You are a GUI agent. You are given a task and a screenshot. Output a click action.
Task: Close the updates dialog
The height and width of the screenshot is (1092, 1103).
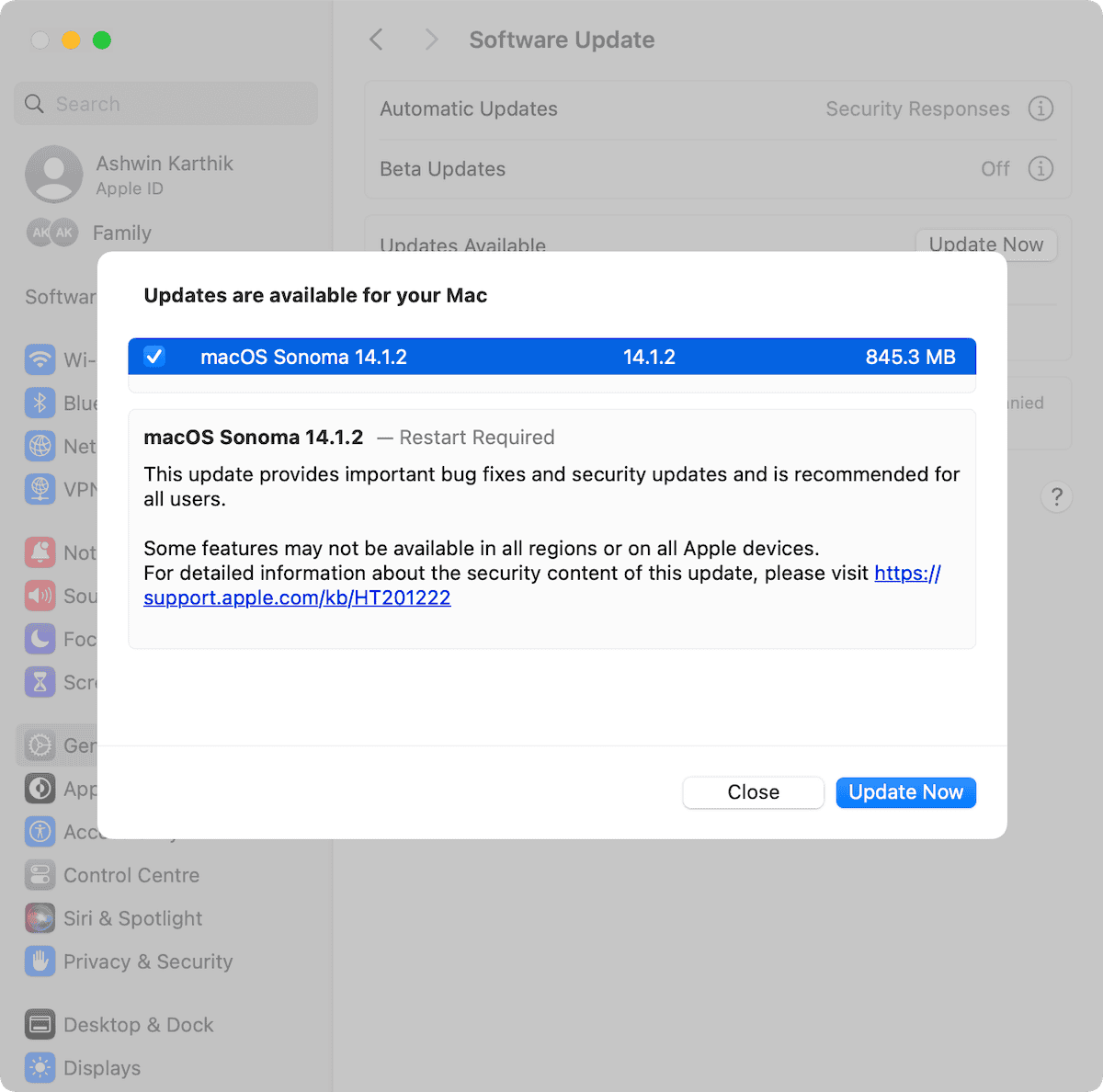point(753,792)
